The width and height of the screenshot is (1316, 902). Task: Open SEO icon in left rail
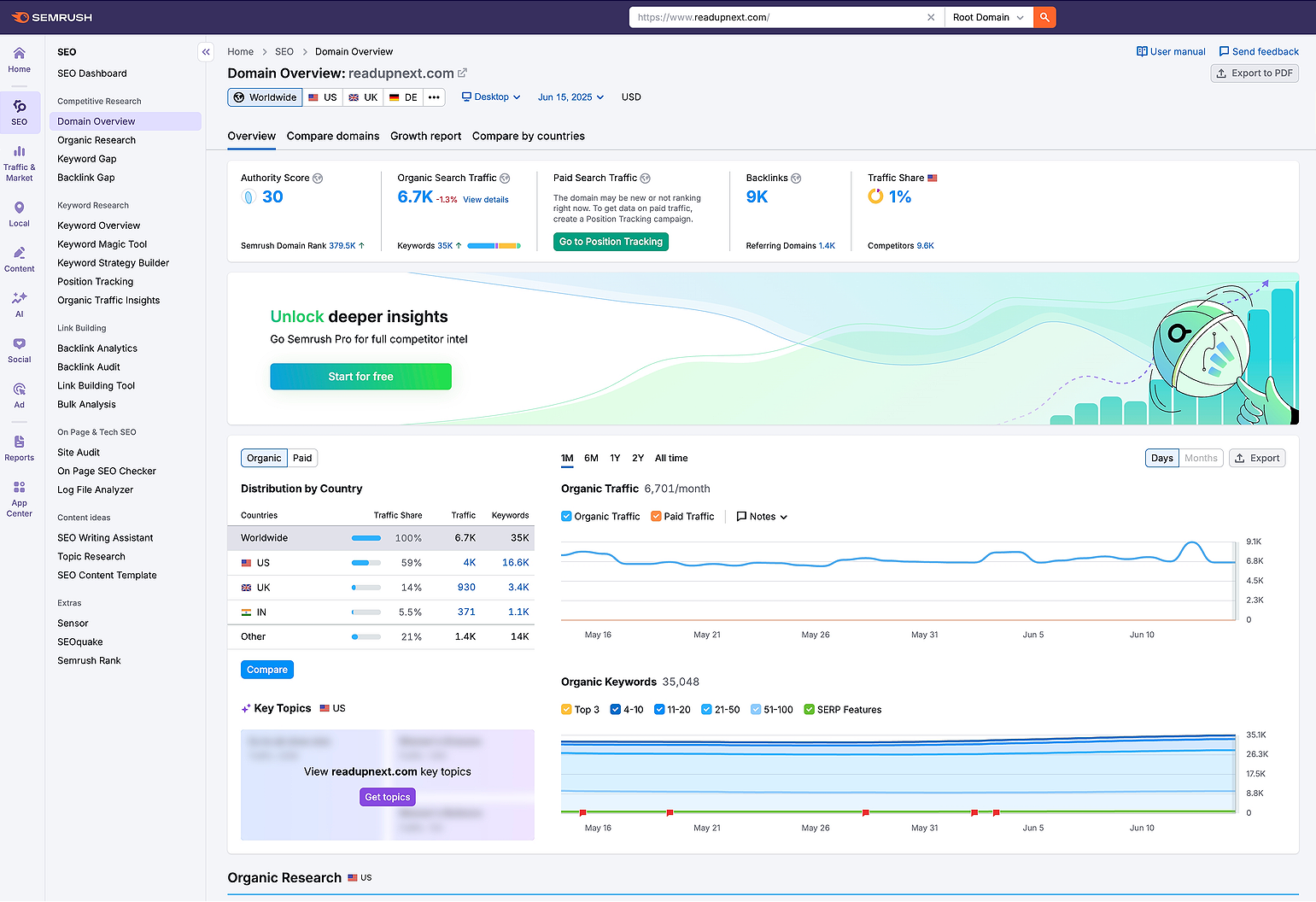coord(20,112)
